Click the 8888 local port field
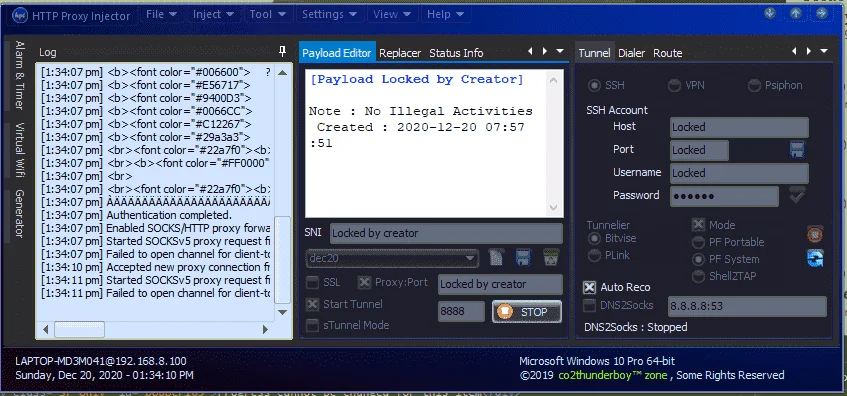The height and width of the screenshot is (396, 847). [461, 312]
